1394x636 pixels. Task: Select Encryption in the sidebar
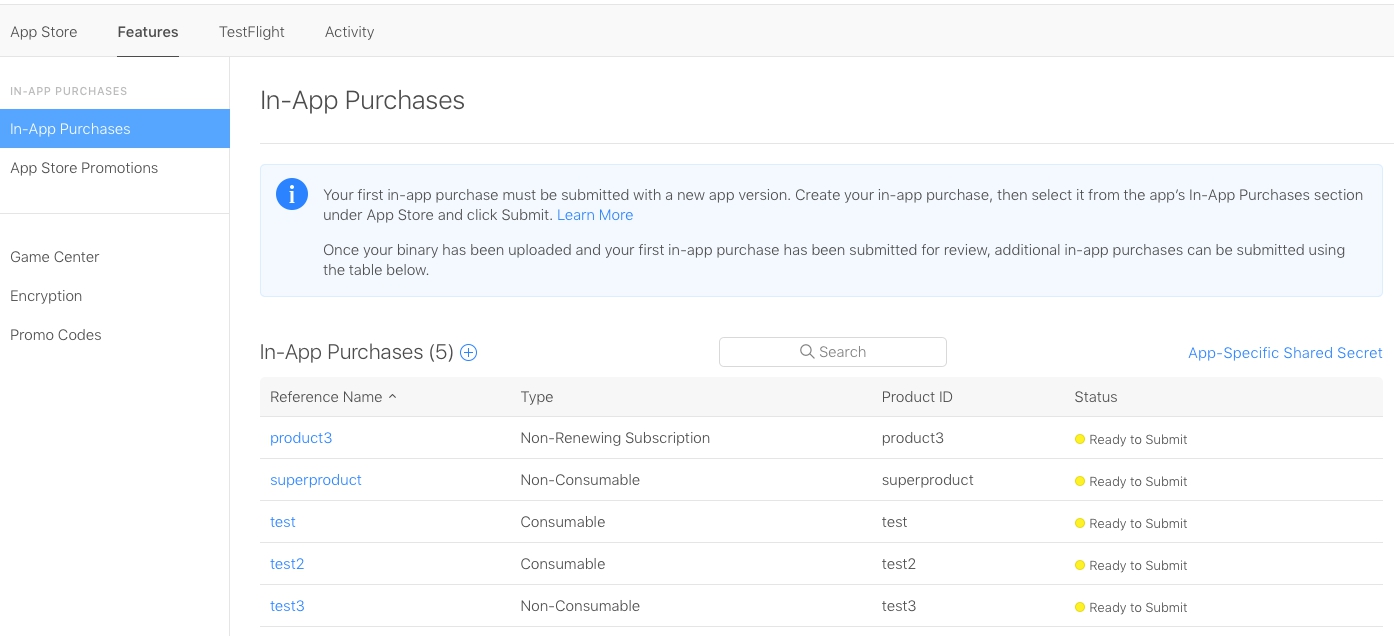point(46,296)
